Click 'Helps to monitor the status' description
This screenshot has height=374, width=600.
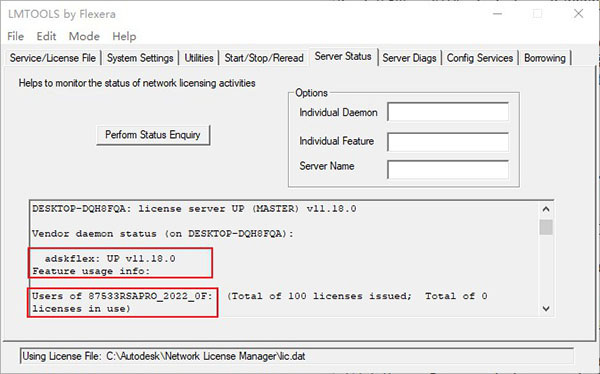pos(137,83)
